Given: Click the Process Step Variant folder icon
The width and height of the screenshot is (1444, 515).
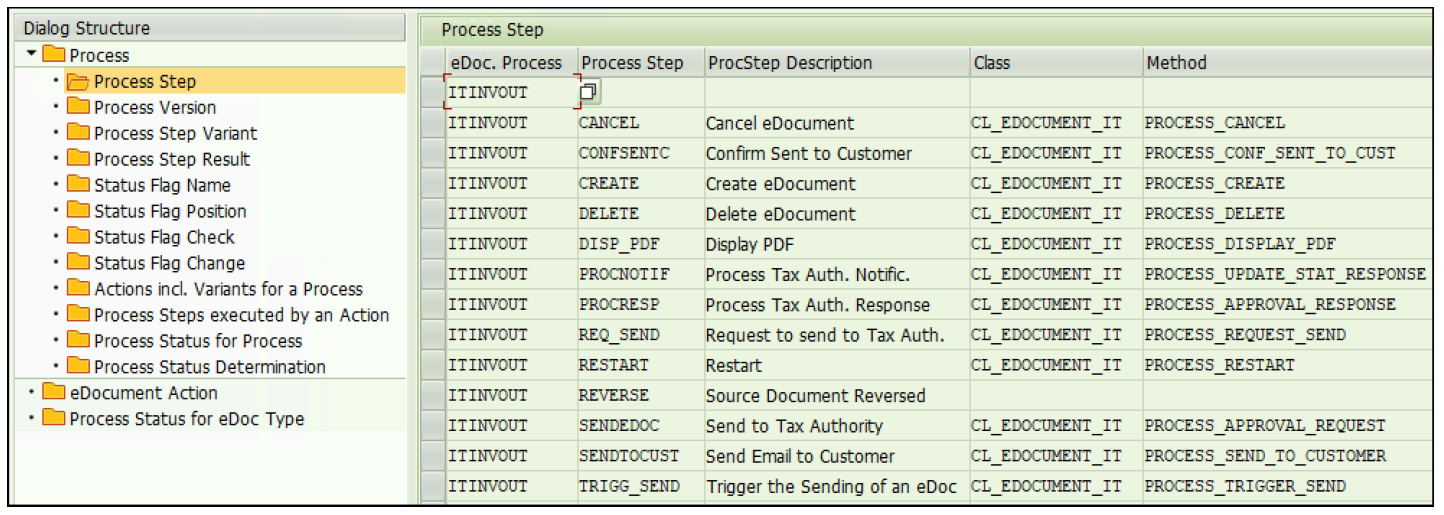Looking at the screenshot, I should point(78,133).
